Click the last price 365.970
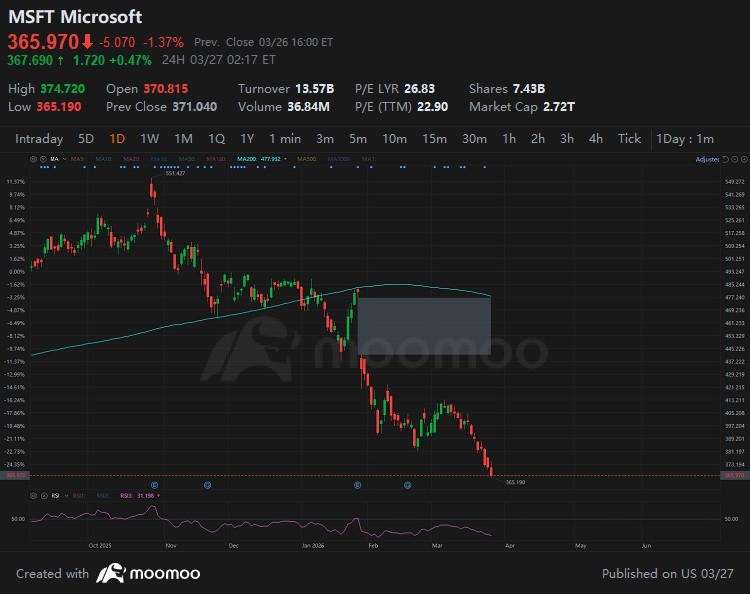750x594 pixels. [x=43, y=42]
